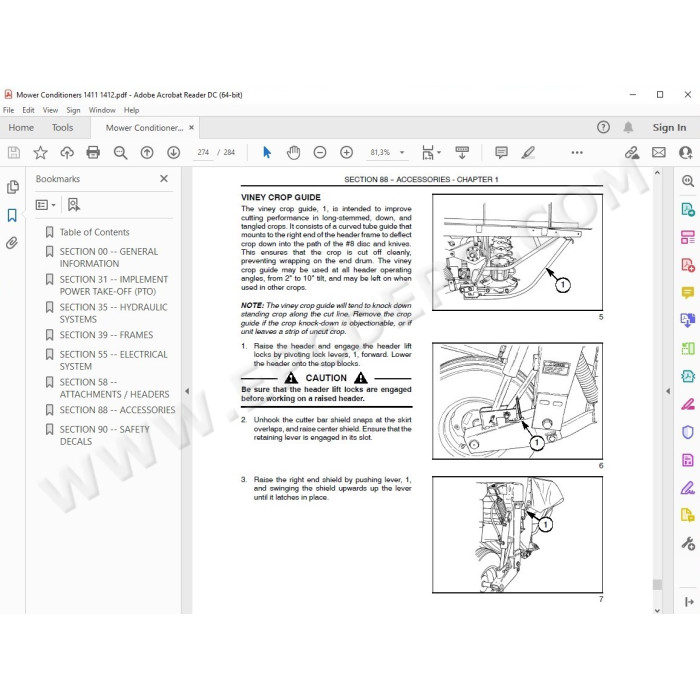
Task: Open Page Thumbnails panel icon
Action: tap(12, 187)
